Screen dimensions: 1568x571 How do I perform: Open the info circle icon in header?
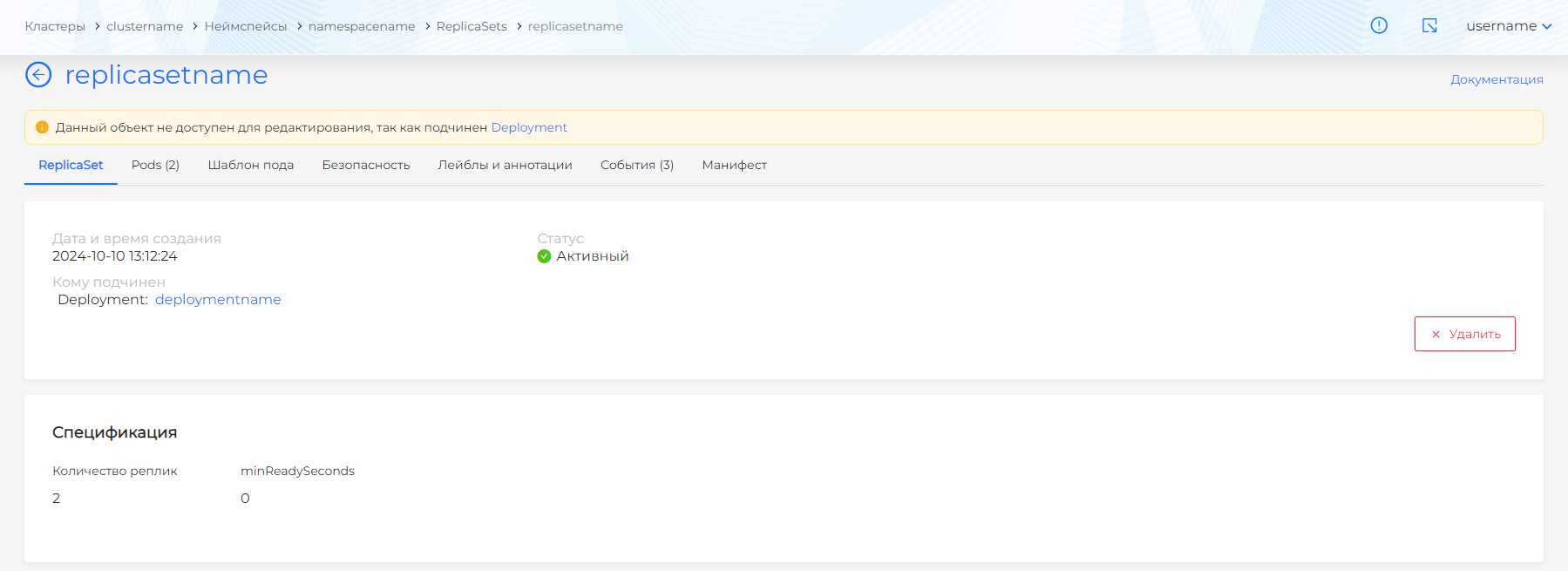[x=1379, y=25]
